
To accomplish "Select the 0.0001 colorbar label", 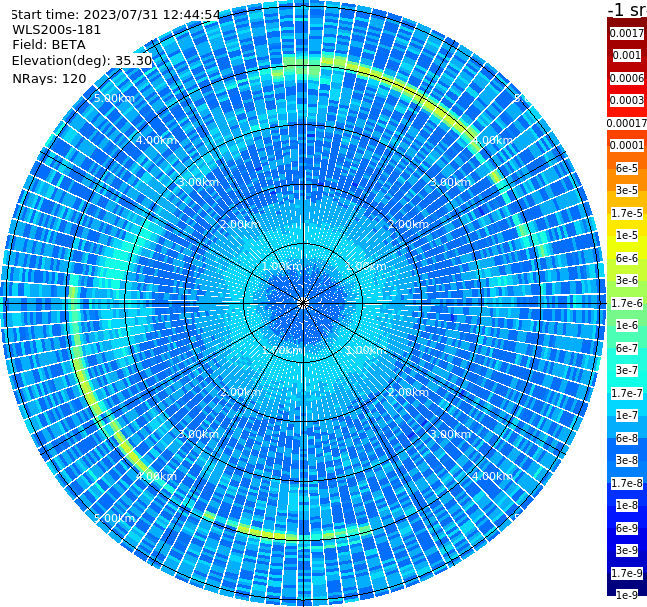I will (627, 145).
